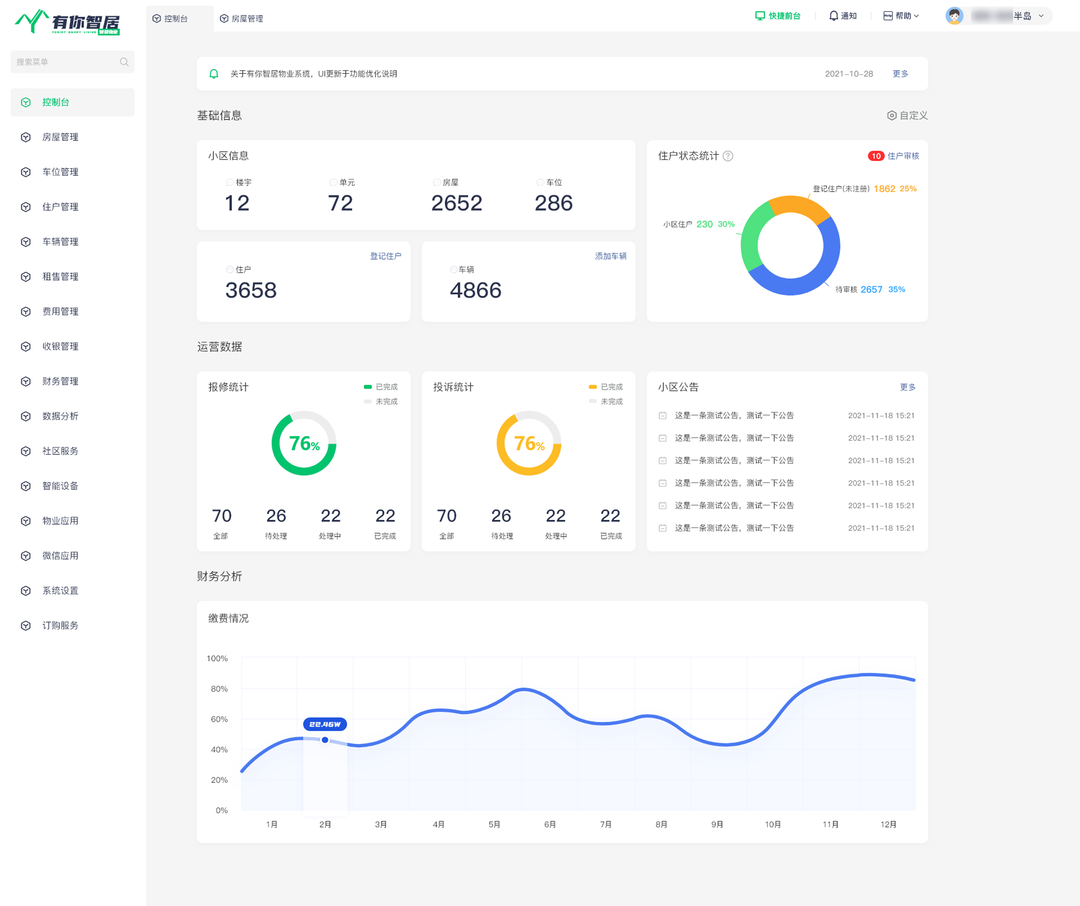Click the 搜索菜单 search input field
1080x906 pixels.
click(x=64, y=62)
